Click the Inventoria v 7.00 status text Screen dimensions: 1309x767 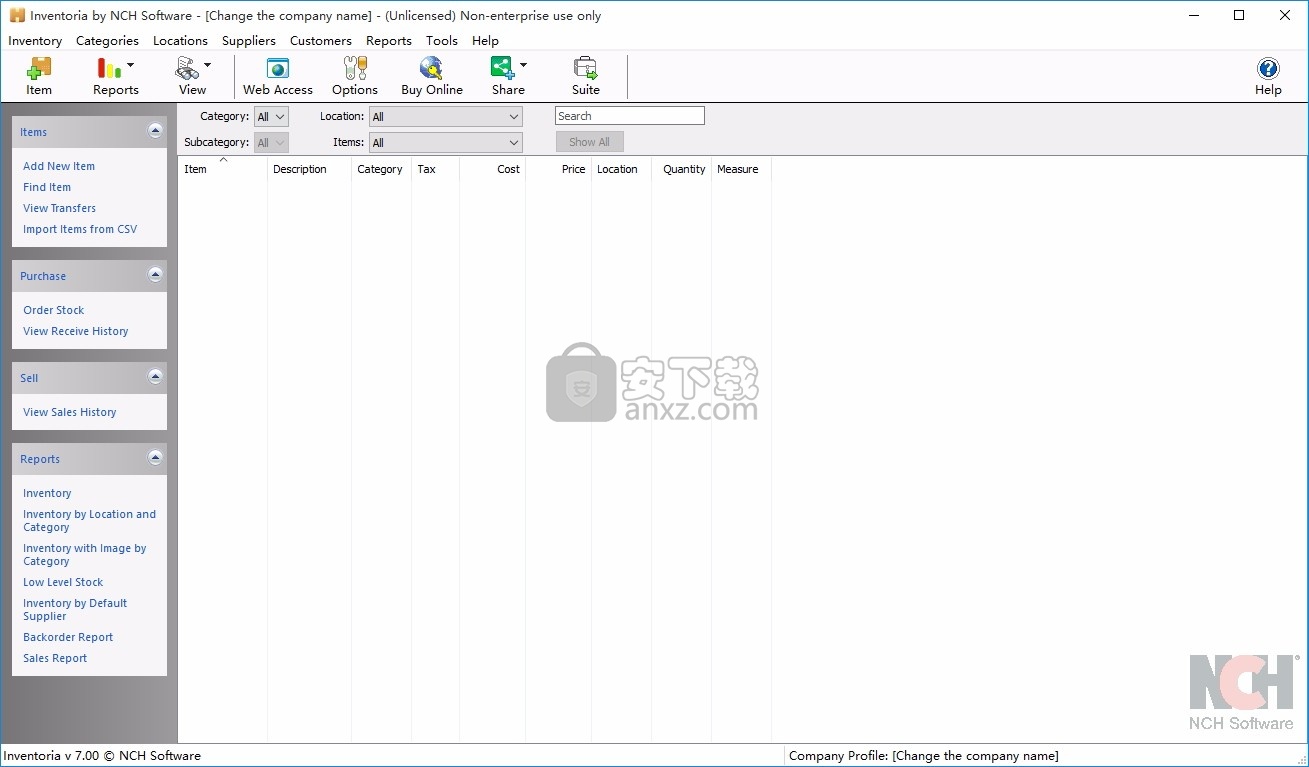tap(103, 756)
